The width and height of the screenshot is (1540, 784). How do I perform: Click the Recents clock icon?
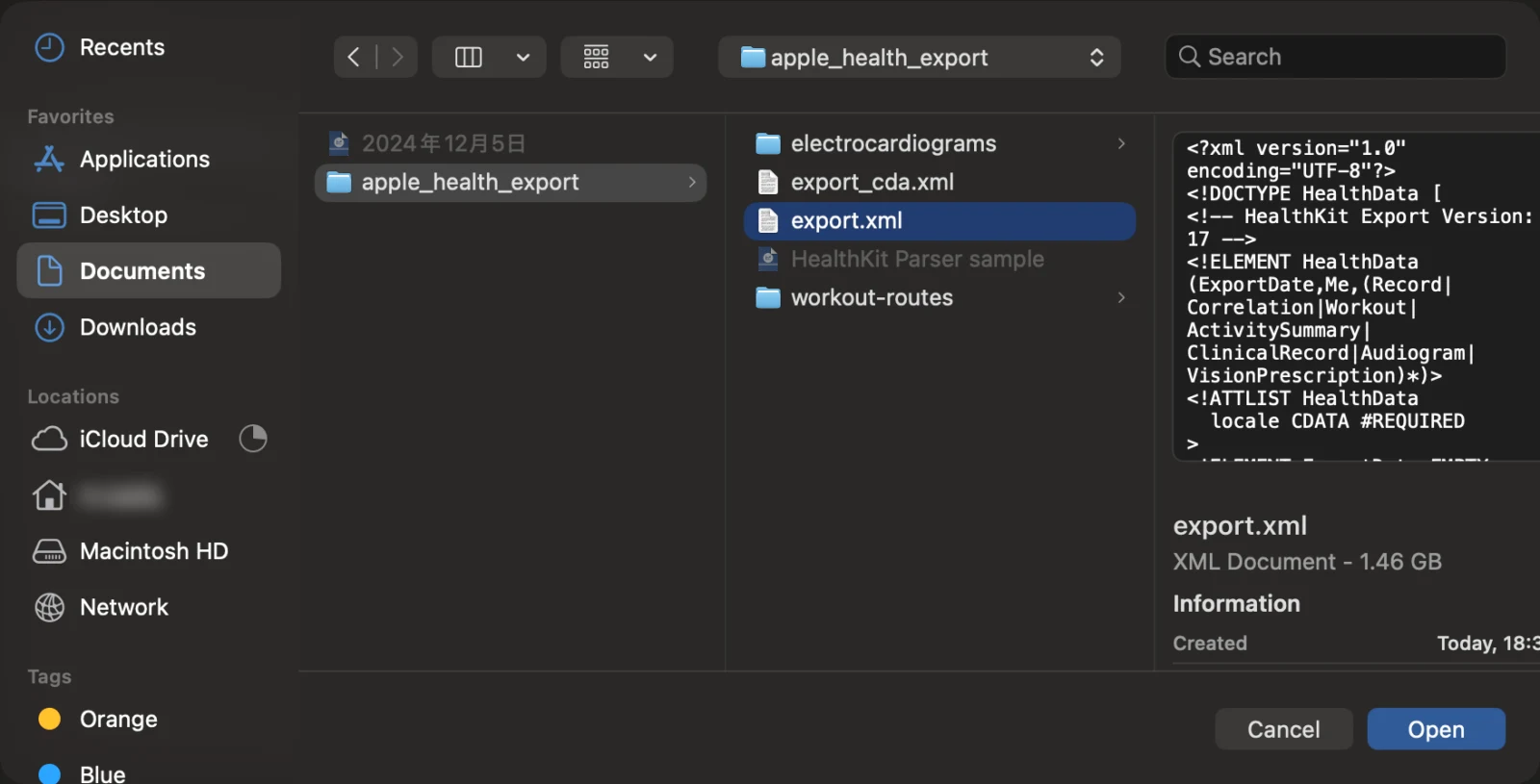[x=49, y=47]
